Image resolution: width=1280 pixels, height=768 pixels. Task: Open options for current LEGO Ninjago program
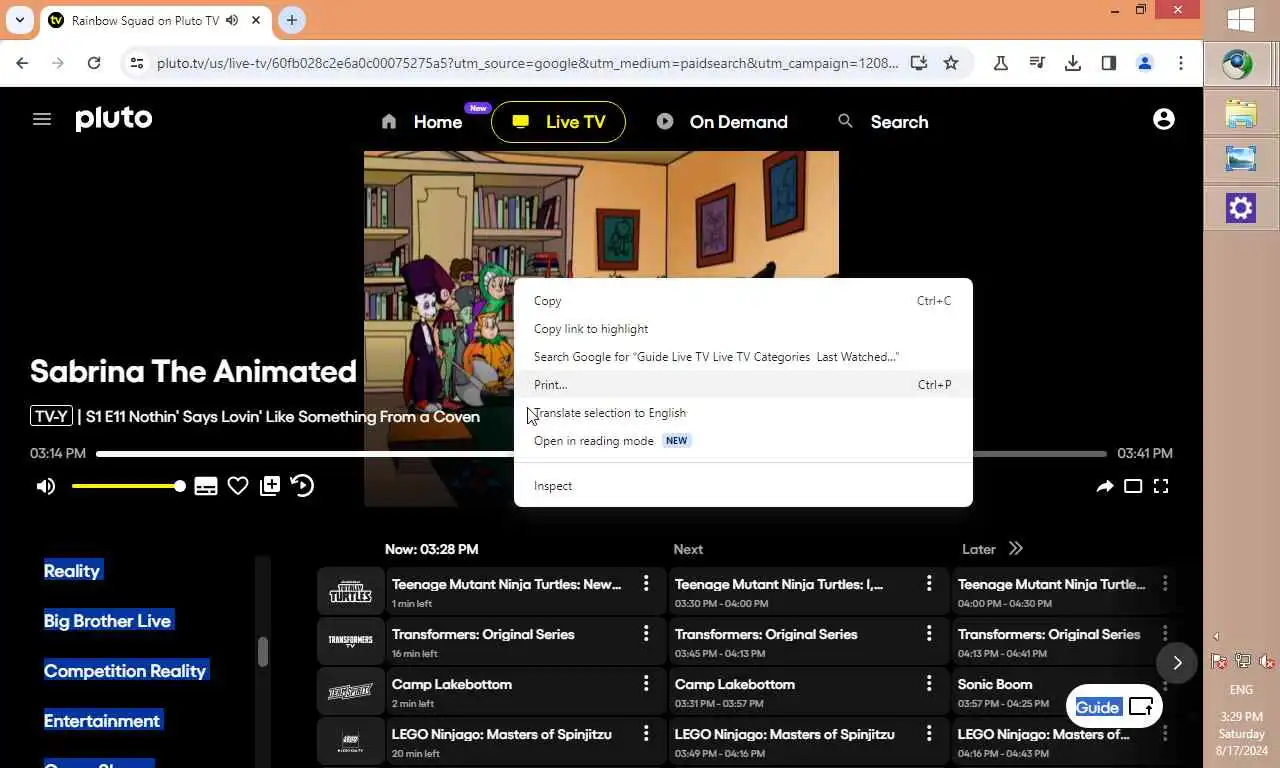(x=646, y=733)
